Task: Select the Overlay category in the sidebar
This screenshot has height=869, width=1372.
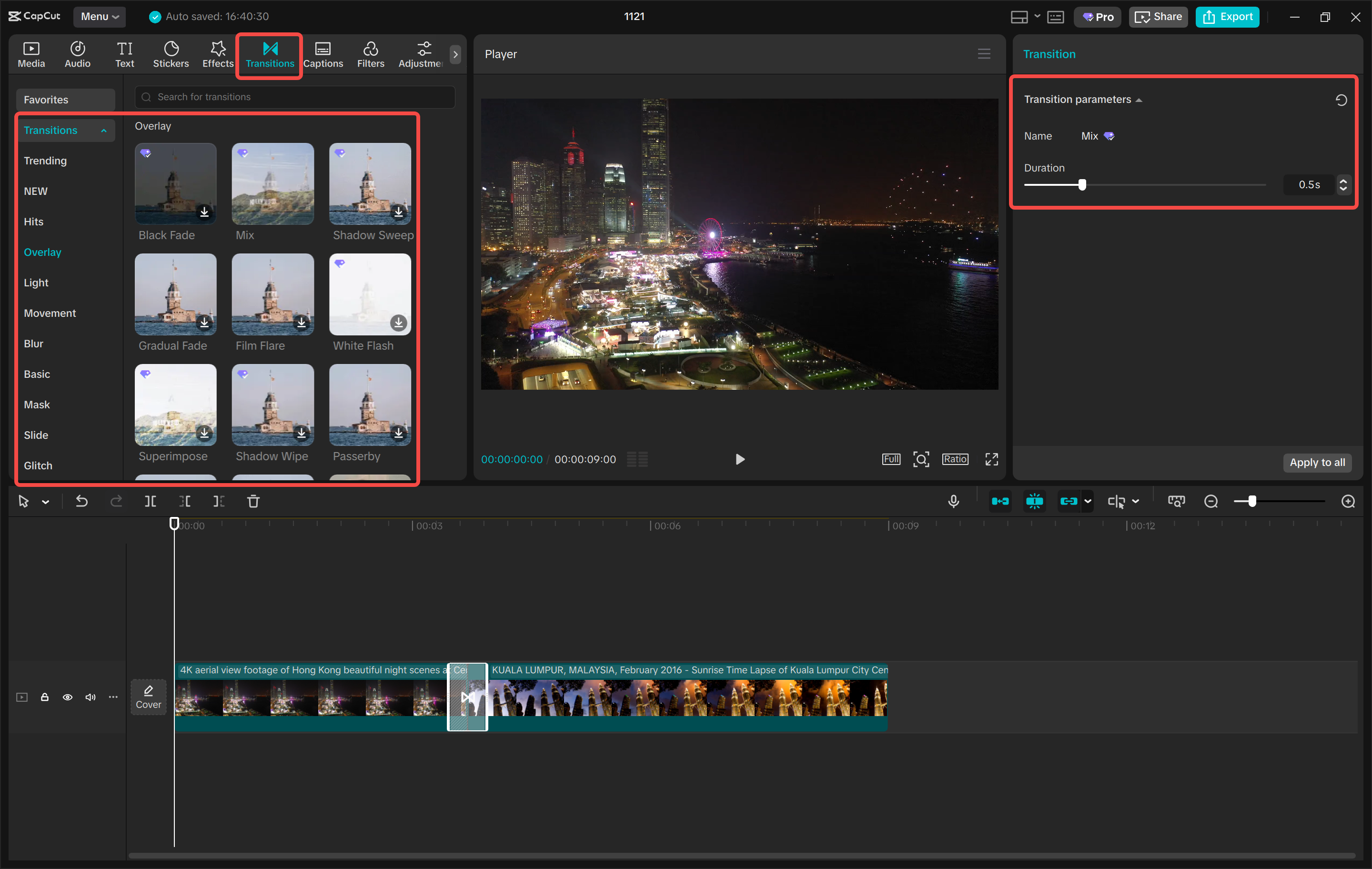Action: (42, 252)
